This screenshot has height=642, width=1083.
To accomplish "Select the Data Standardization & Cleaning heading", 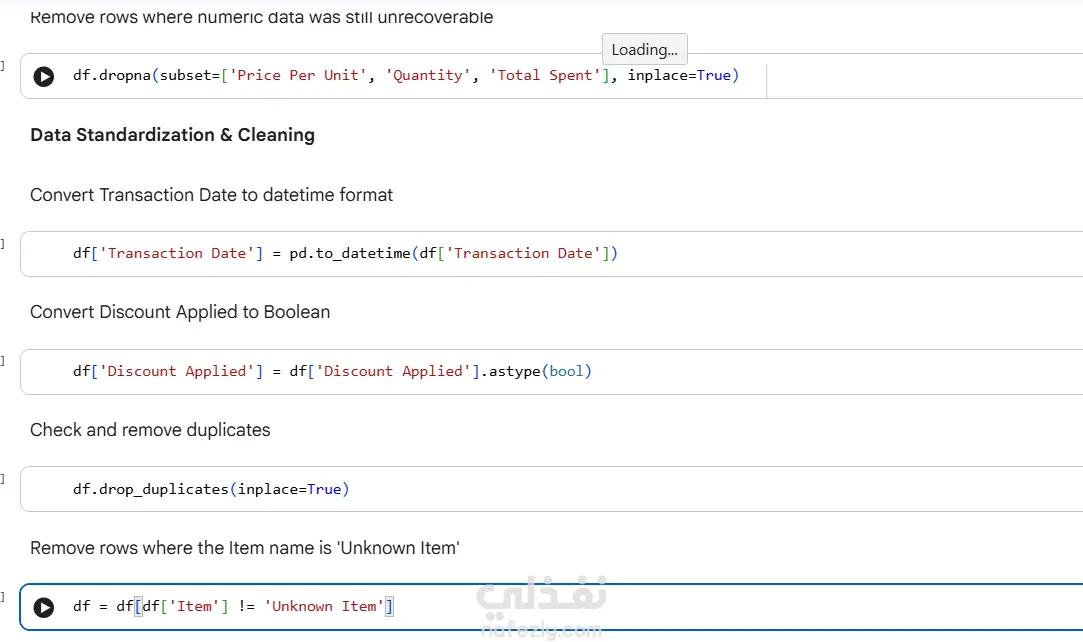I will point(173,135).
